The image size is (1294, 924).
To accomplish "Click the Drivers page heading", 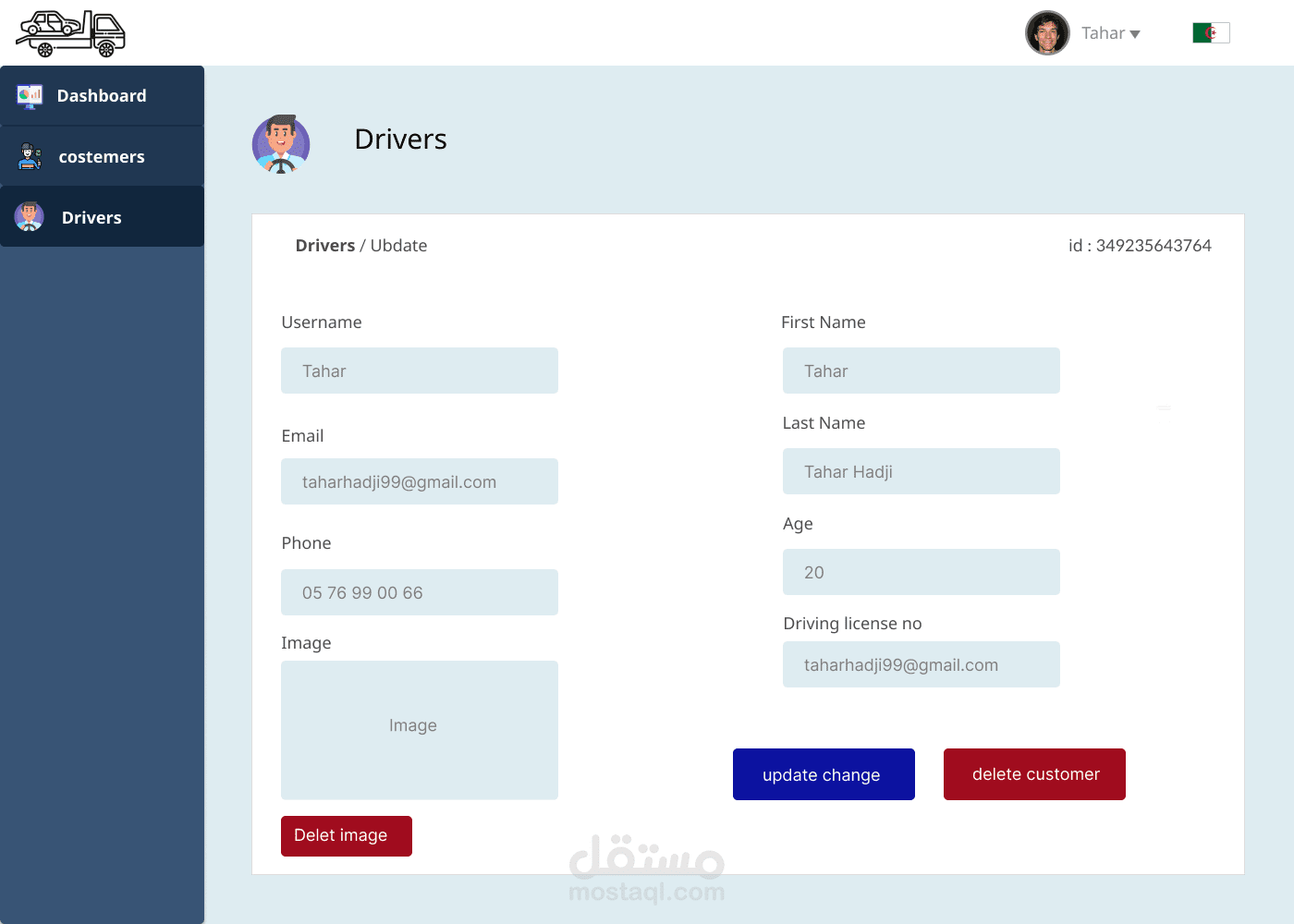I will point(400,140).
